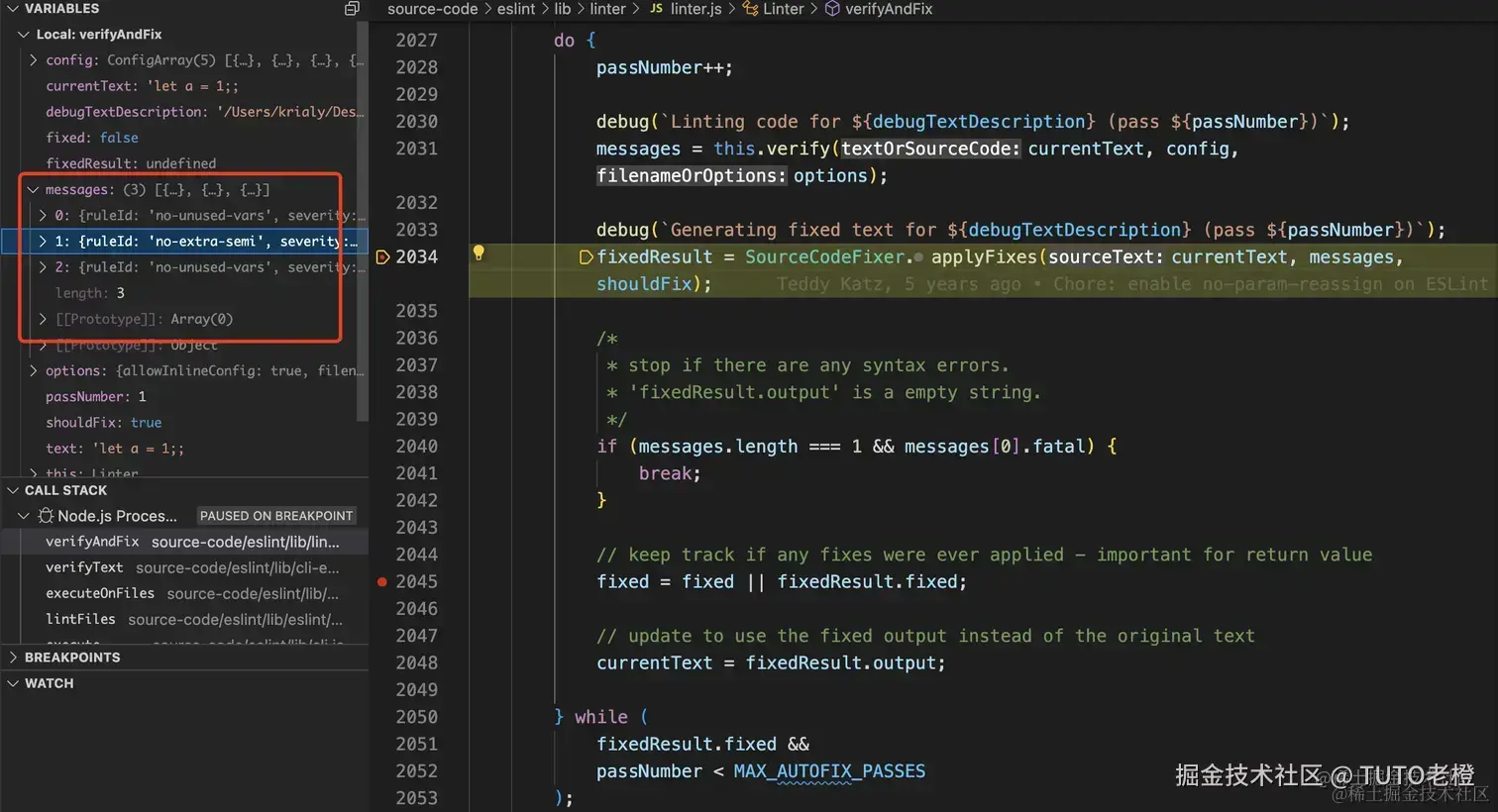Expand messages item 2 no-unused-vars

click(x=43, y=267)
